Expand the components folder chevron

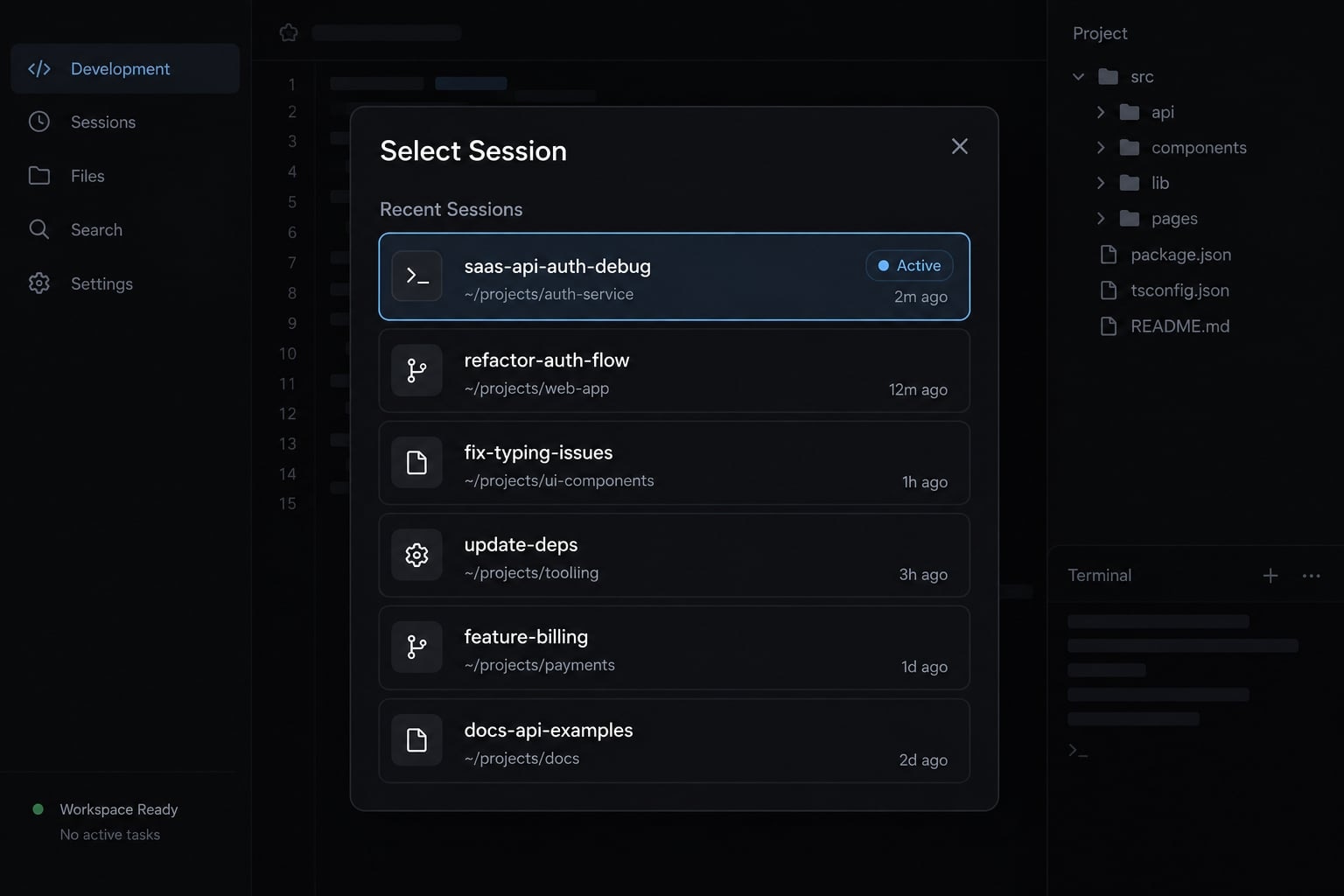1101,148
